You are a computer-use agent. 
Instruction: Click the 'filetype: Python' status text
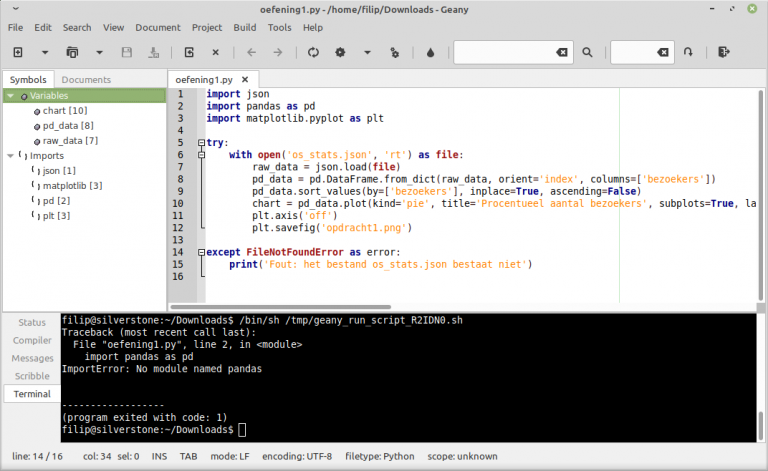click(380, 456)
